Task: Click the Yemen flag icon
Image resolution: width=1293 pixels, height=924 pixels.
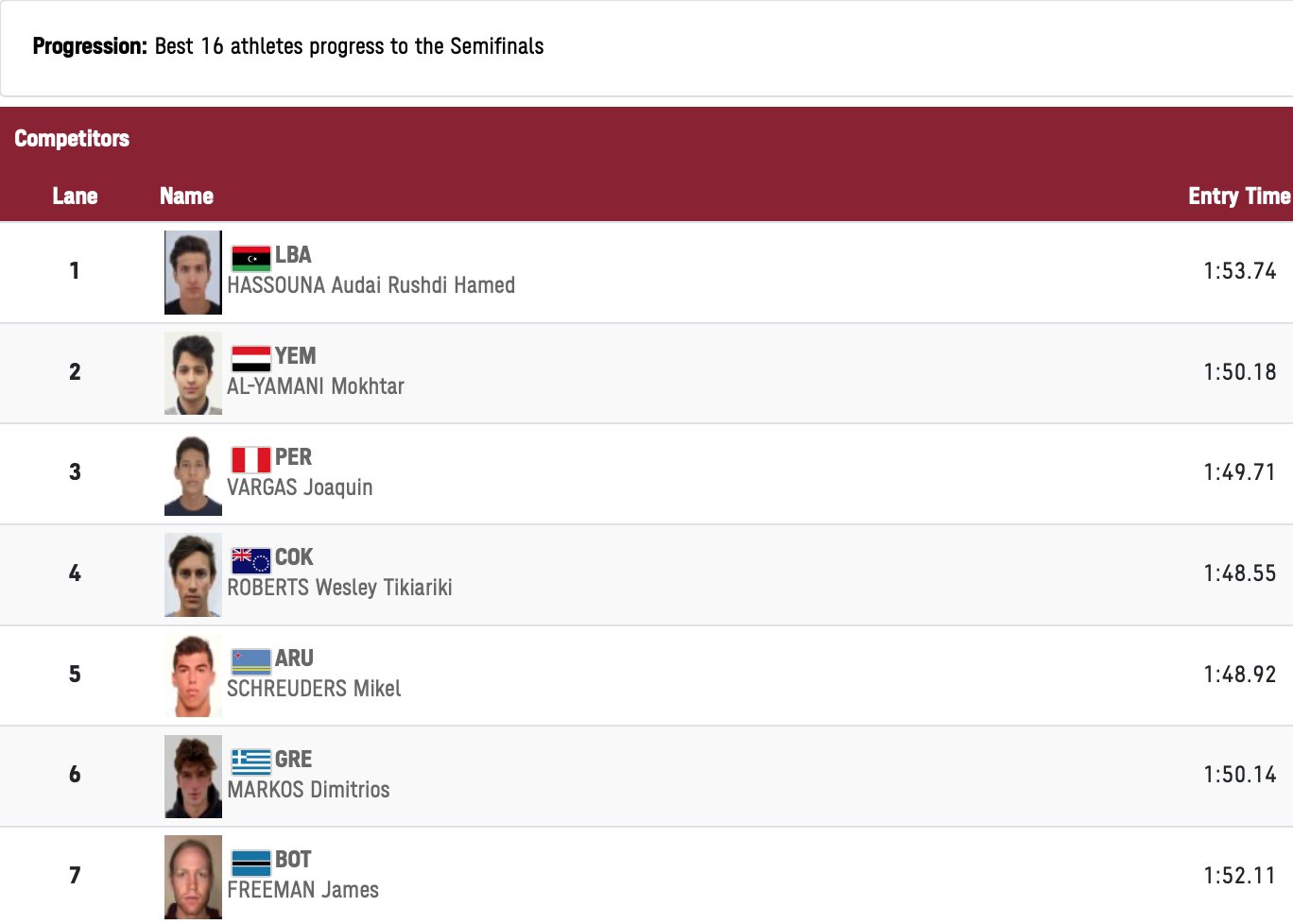Action: click(x=250, y=358)
